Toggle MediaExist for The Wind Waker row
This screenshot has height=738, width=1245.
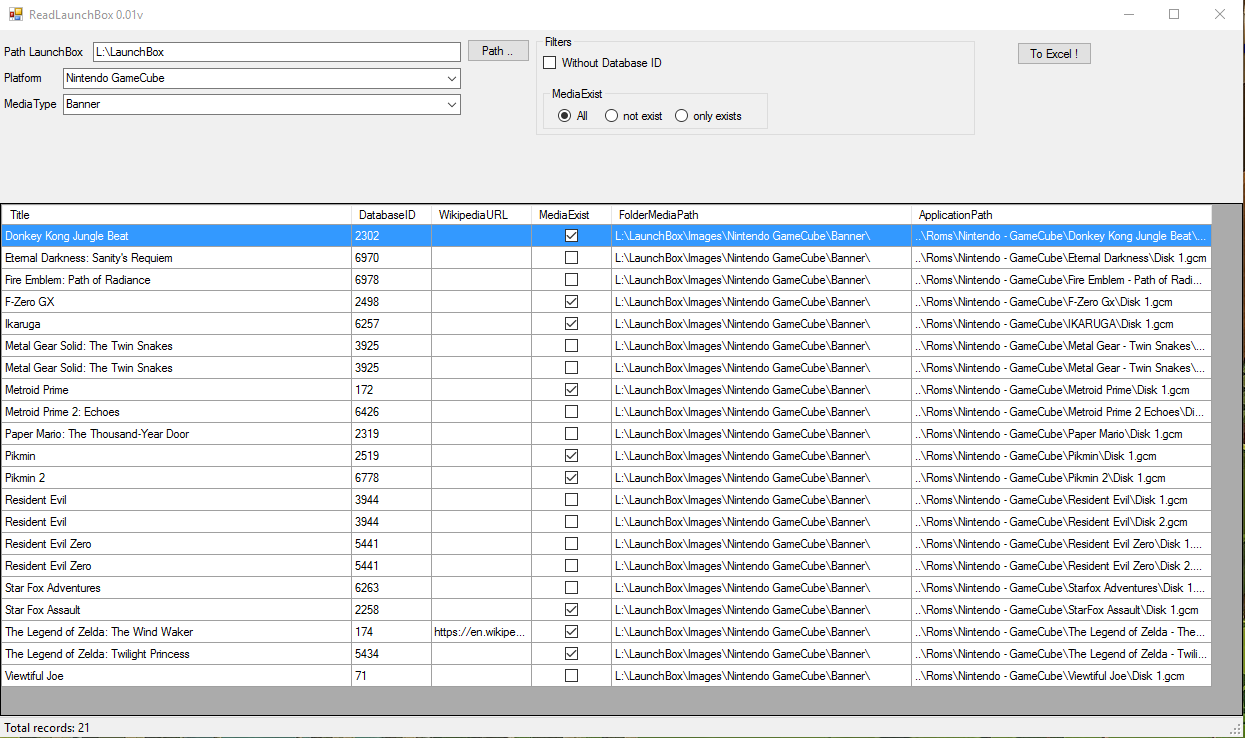coord(571,632)
